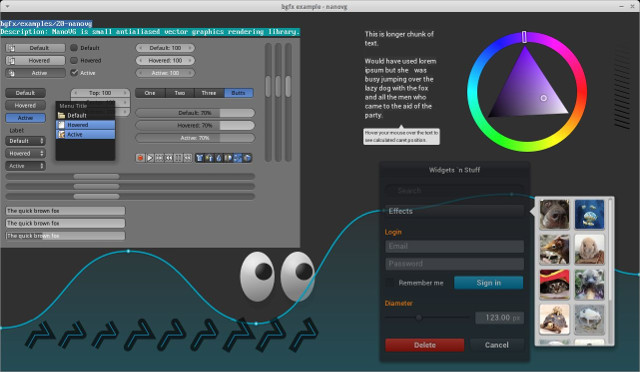Select the blue background thumbnail
This screenshot has height=372, width=640.
589,214
